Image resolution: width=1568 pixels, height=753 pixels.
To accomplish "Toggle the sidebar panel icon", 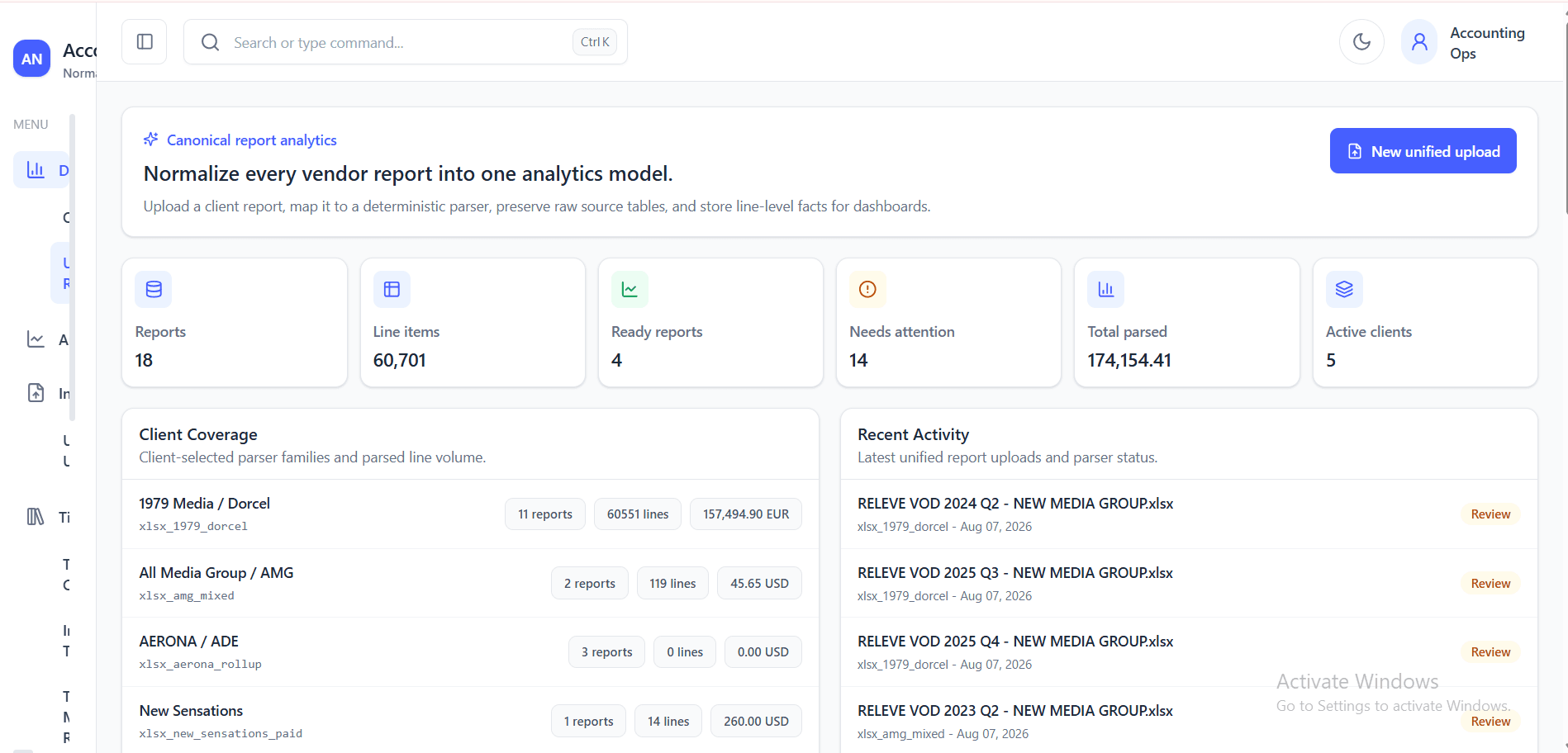I will point(145,42).
